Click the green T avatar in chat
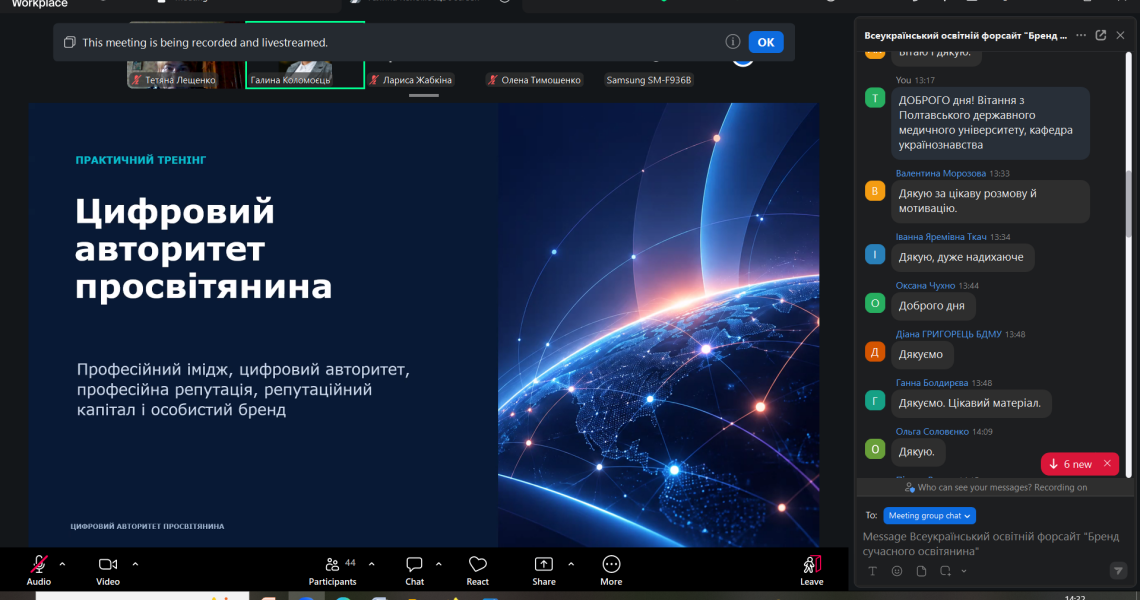 tap(875, 98)
